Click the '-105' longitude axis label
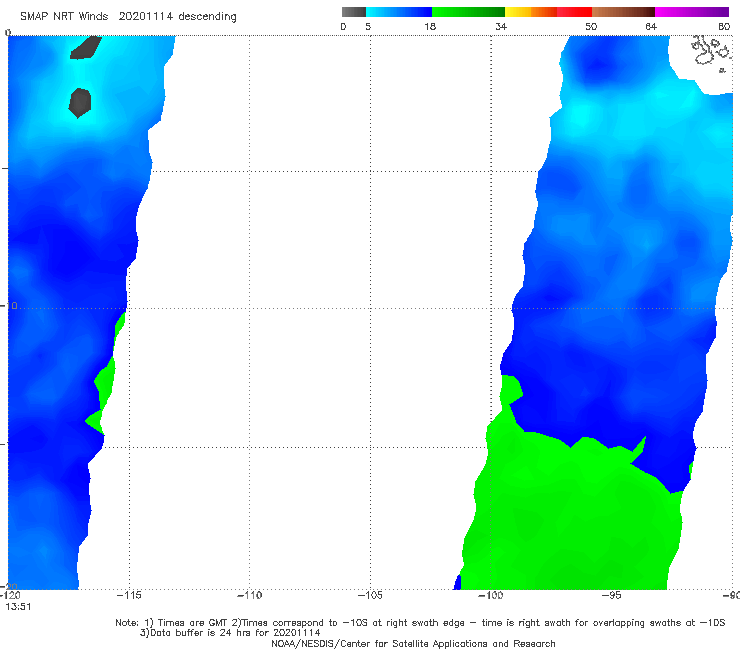This screenshot has height=650, width=740. point(370,595)
